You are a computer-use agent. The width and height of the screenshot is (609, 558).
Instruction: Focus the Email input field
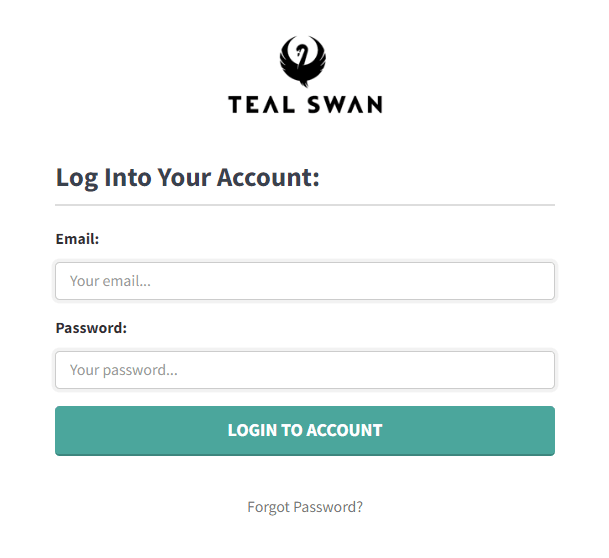305,281
